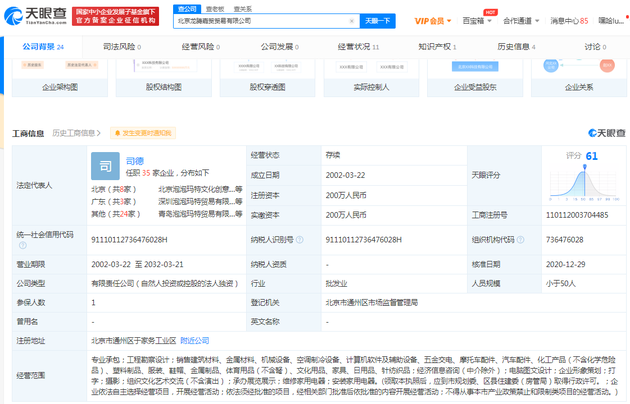This screenshot has height=404, width=630.
Task: Switch to the 司法风险 tab
Action: click(x=120, y=46)
